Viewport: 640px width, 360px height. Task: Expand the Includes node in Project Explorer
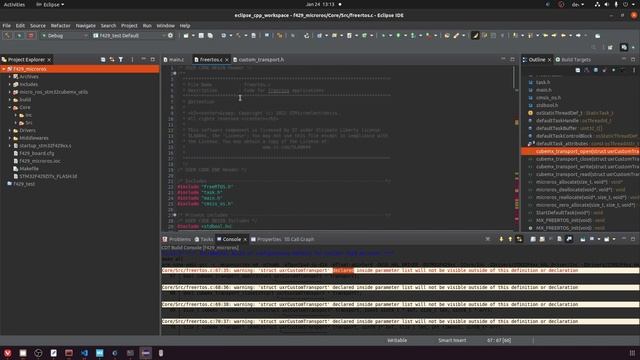pos(10,84)
